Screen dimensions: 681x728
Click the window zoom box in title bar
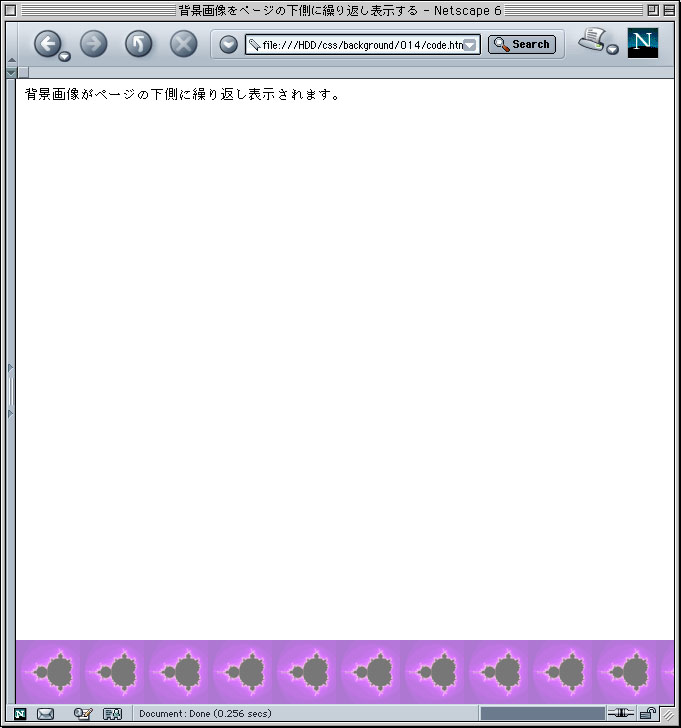tap(653, 10)
